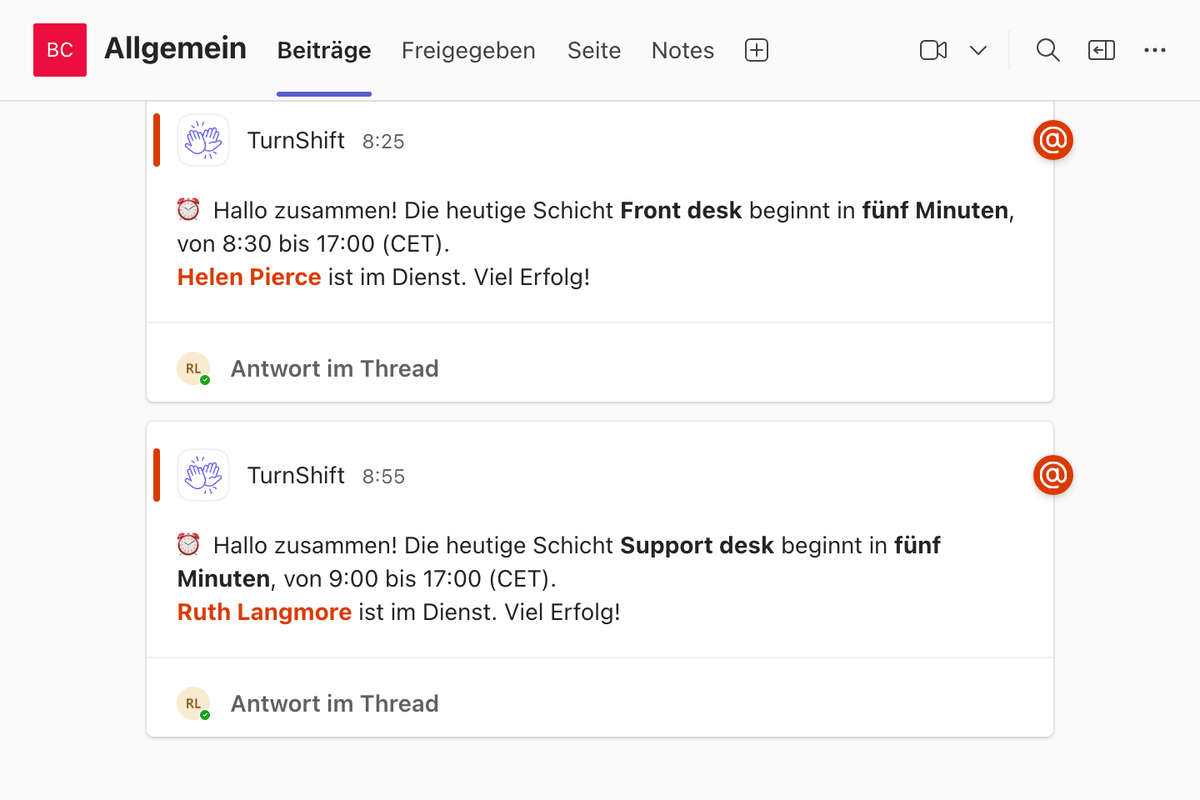Click the TurnShift app icon at 8:55
The width and height of the screenshot is (1200, 800).
click(x=204, y=475)
